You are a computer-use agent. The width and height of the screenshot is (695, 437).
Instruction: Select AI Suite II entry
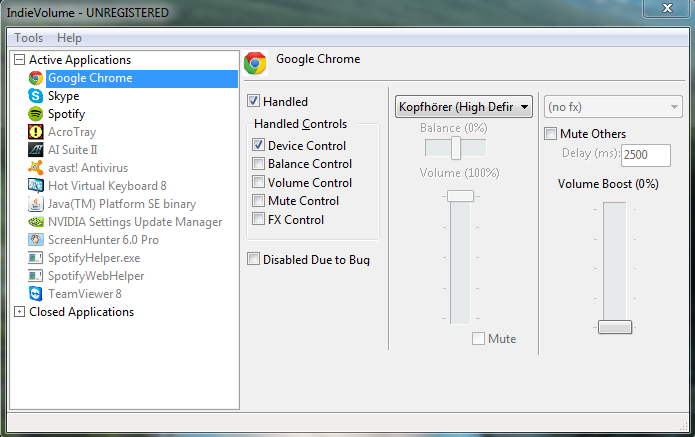coord(73,150)
